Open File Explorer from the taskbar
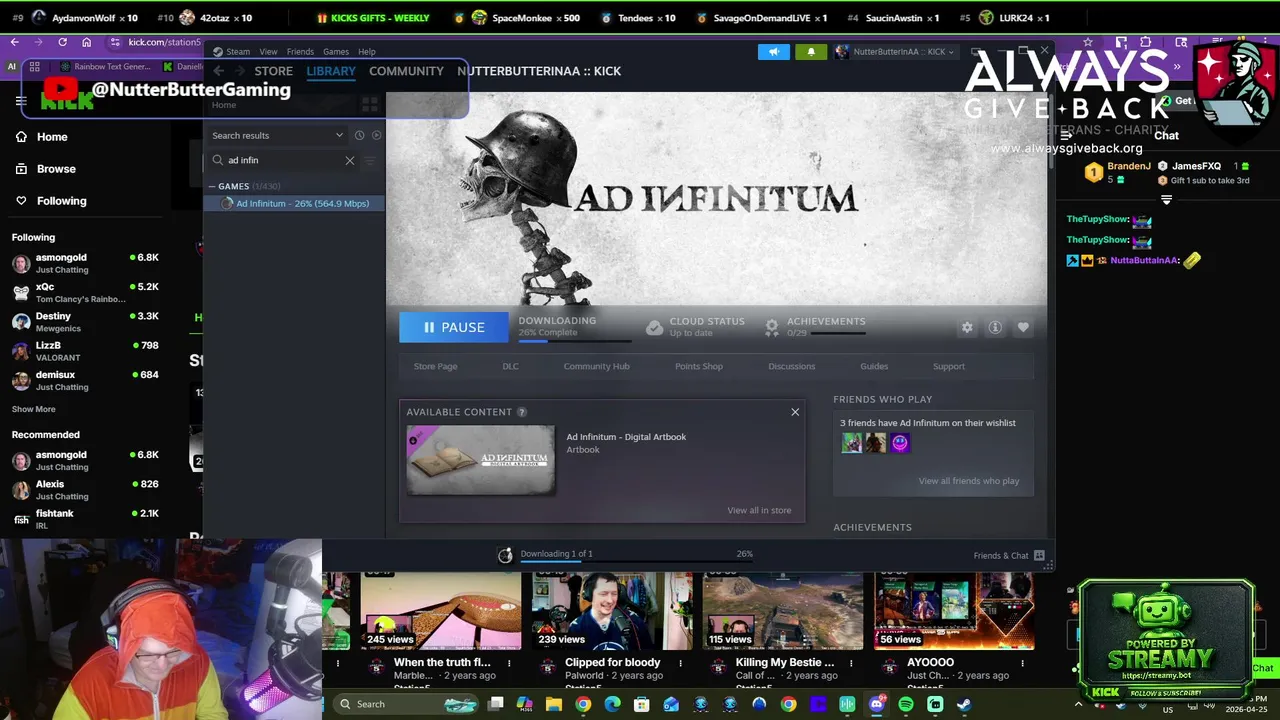This screenshot has width=1280, height=720. [554, 704]
